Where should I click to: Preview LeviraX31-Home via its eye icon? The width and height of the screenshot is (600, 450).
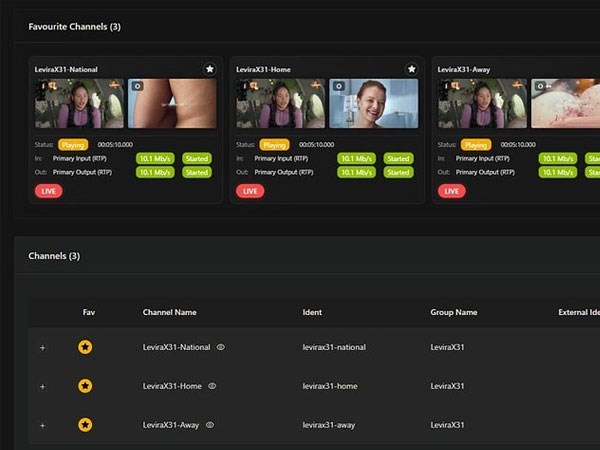tap(212, 386)
